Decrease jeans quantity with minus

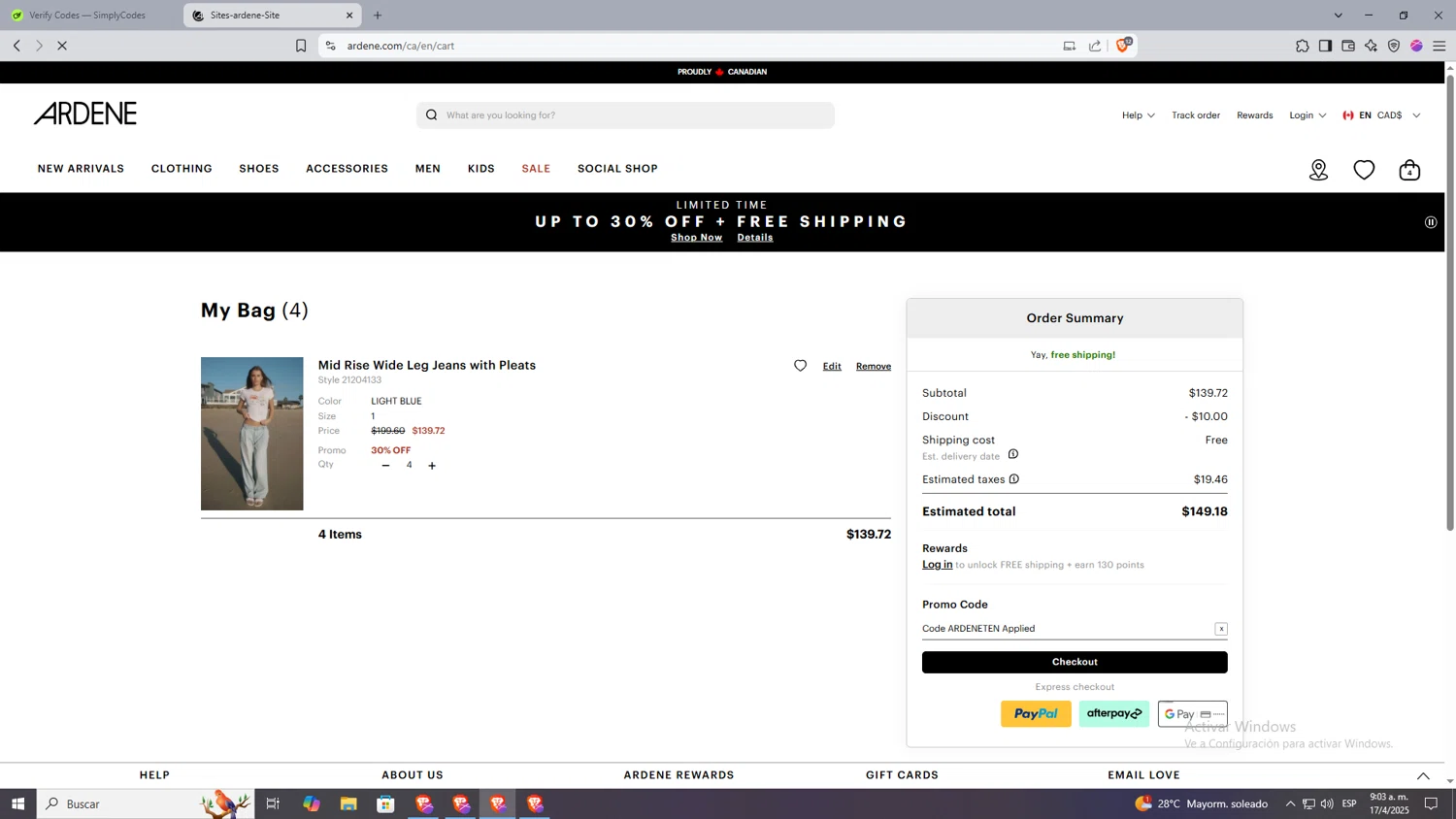(x=385, y=466)
